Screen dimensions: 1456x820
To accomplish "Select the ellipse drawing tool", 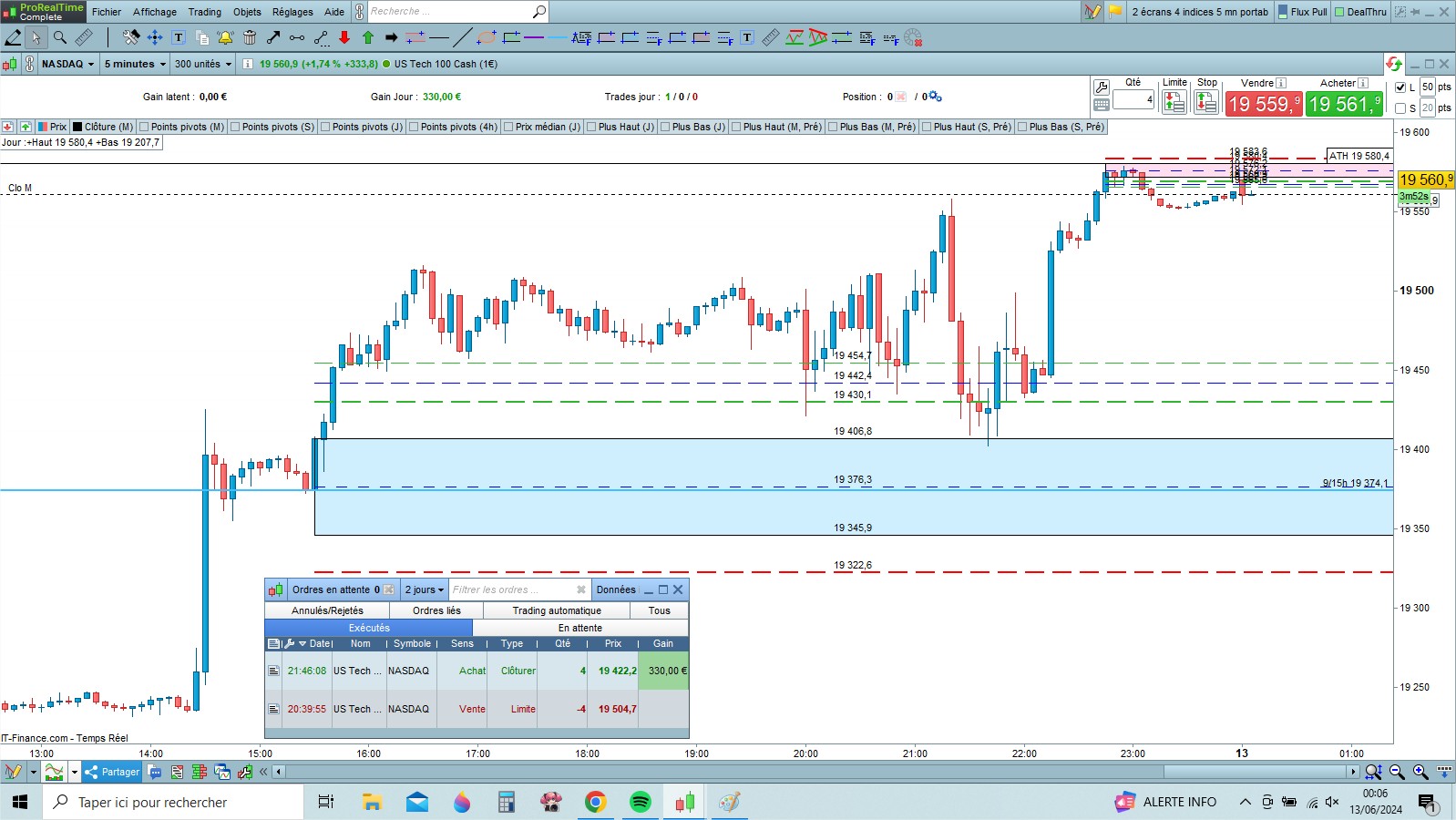I will click(487, 37).
